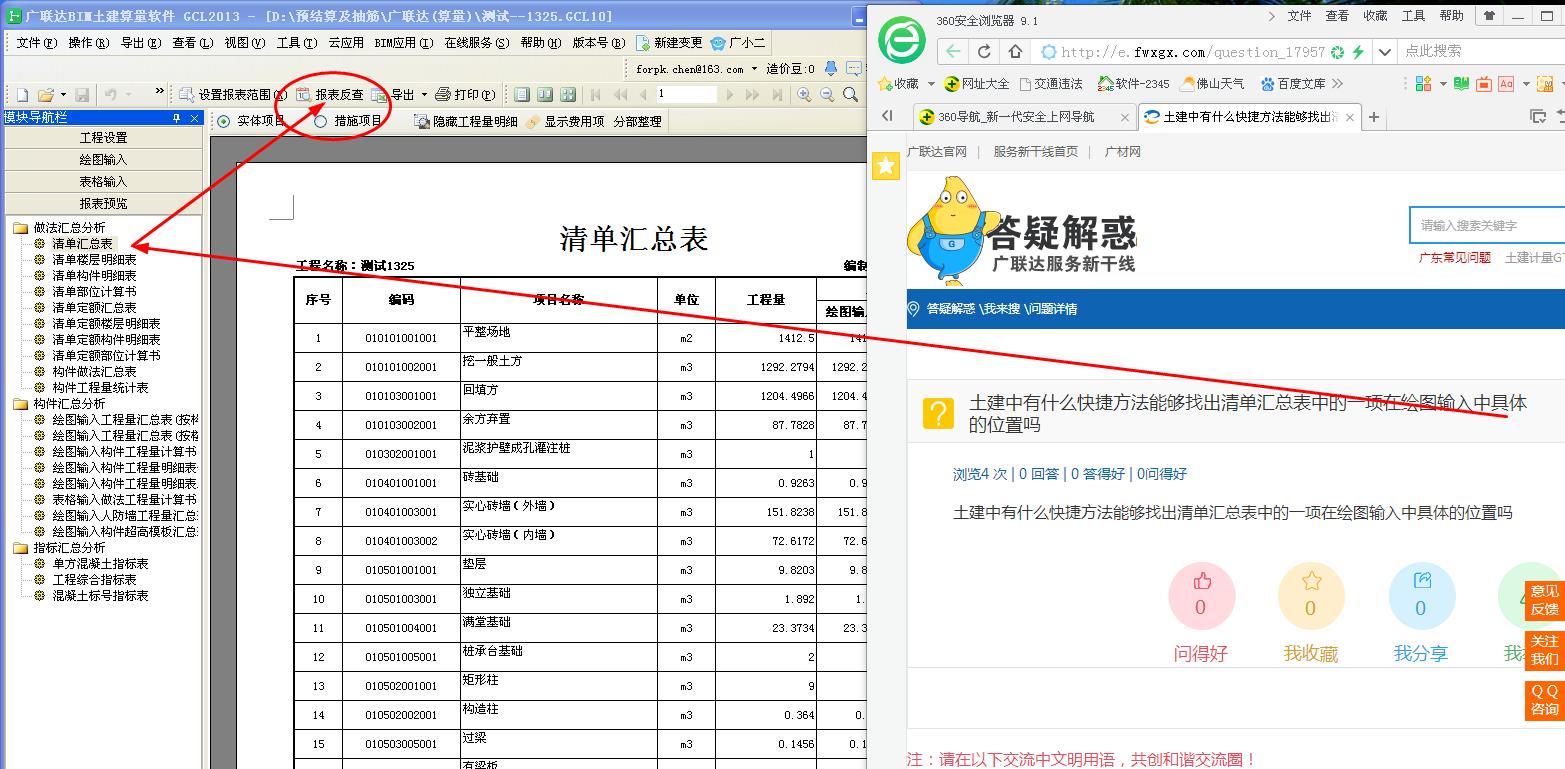This screenshot has width=1565, height=769.
Task: Click the green lightning icon in address bar
Action: (x=1358, y=52)
